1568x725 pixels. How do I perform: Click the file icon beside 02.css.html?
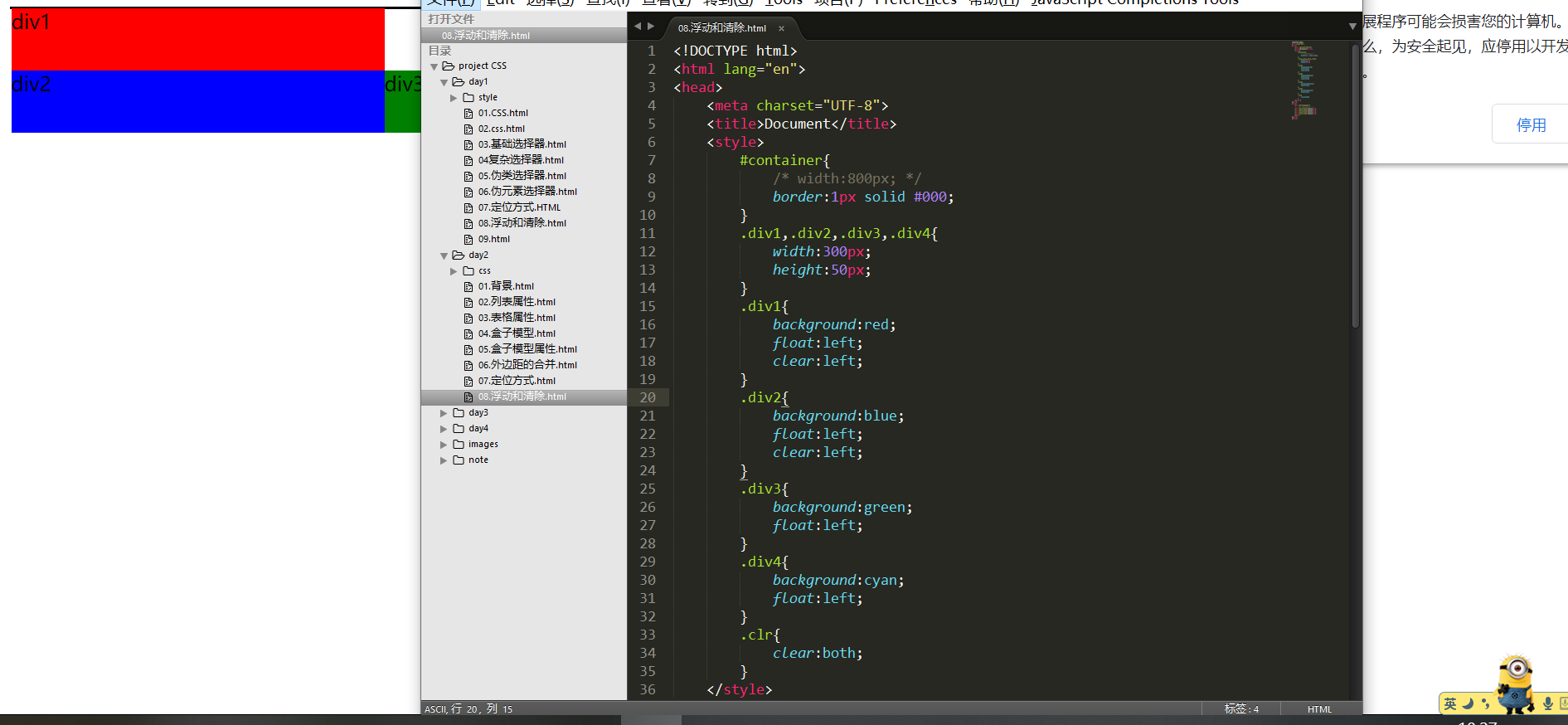[468, 129]
